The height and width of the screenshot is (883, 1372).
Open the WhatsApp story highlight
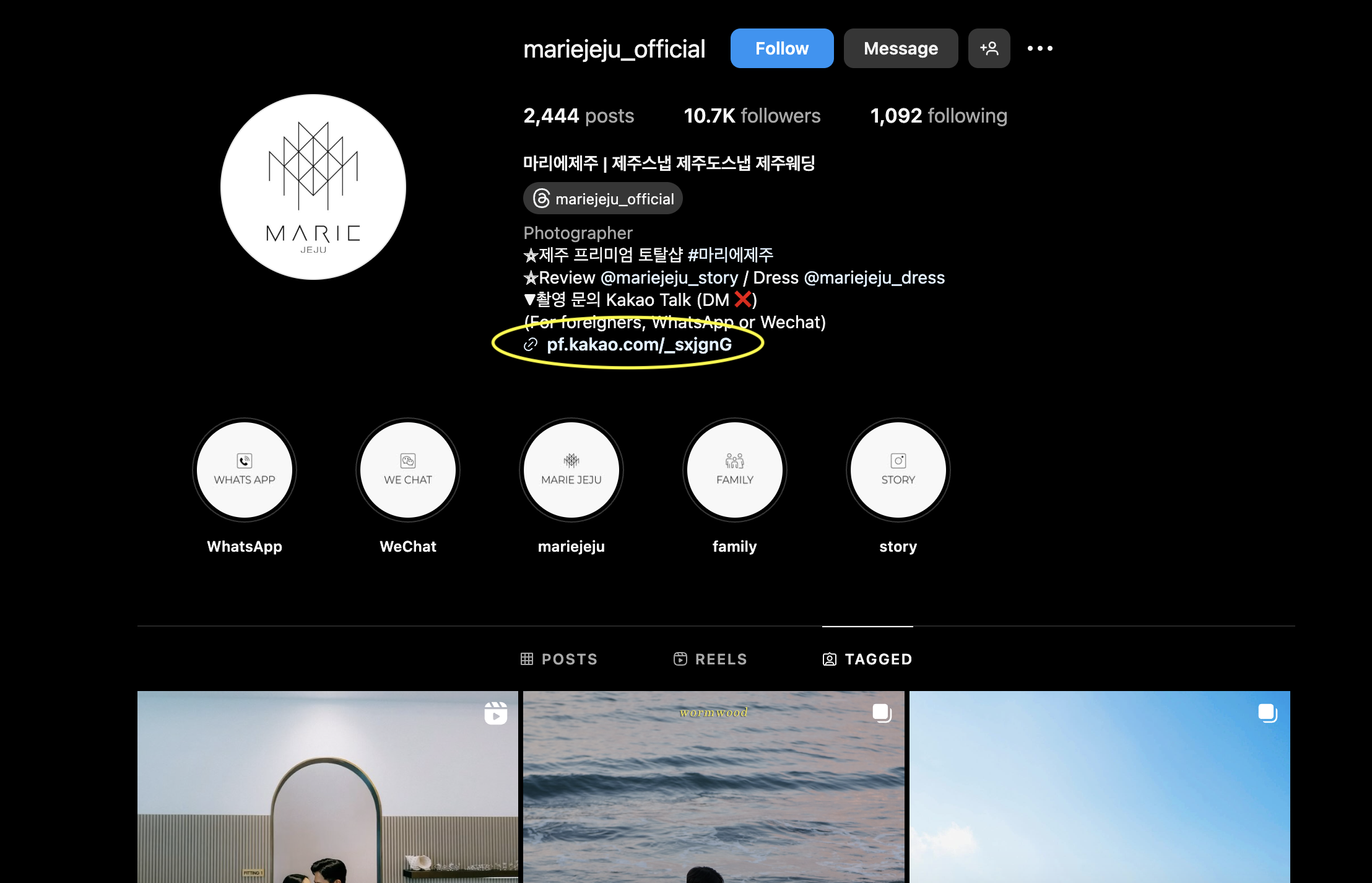(x=245, y=470)
